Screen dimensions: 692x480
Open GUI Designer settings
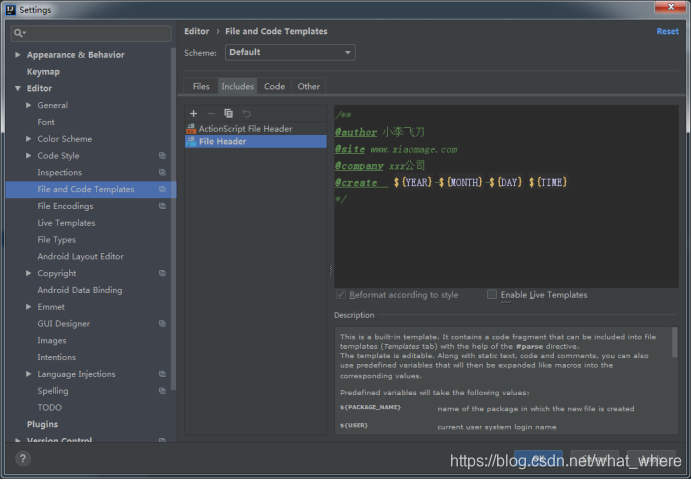[64, 323]
